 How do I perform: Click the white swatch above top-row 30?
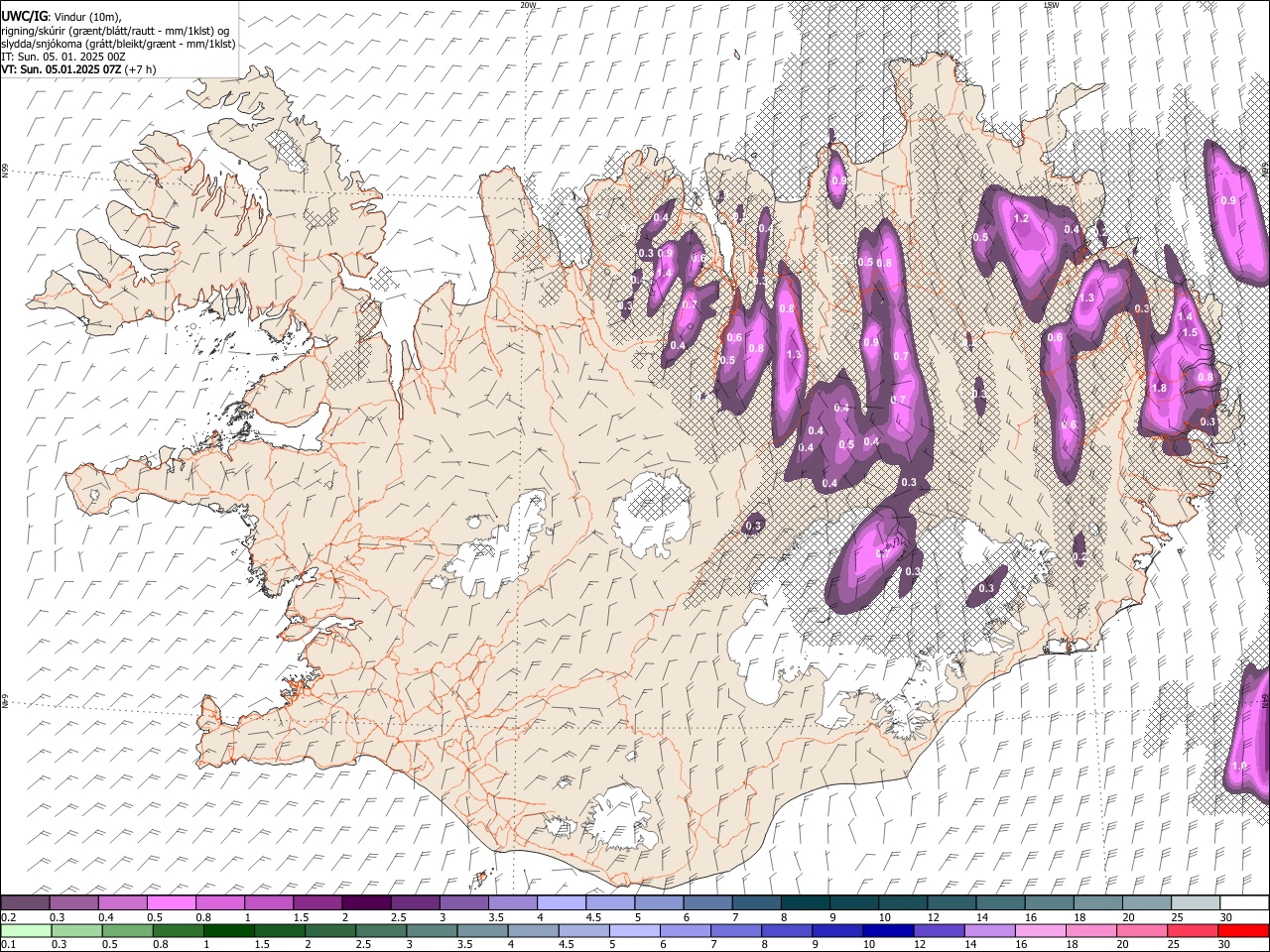[x=1244, y=902]
